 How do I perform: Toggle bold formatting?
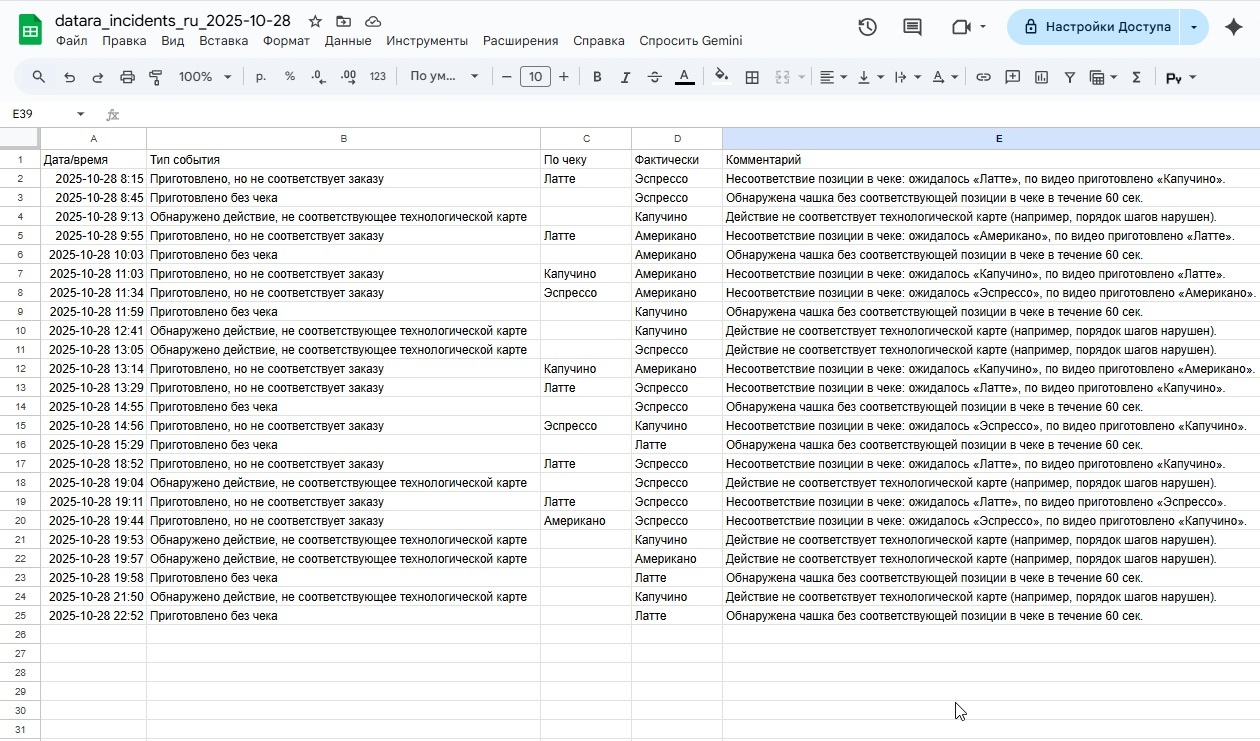597,77
